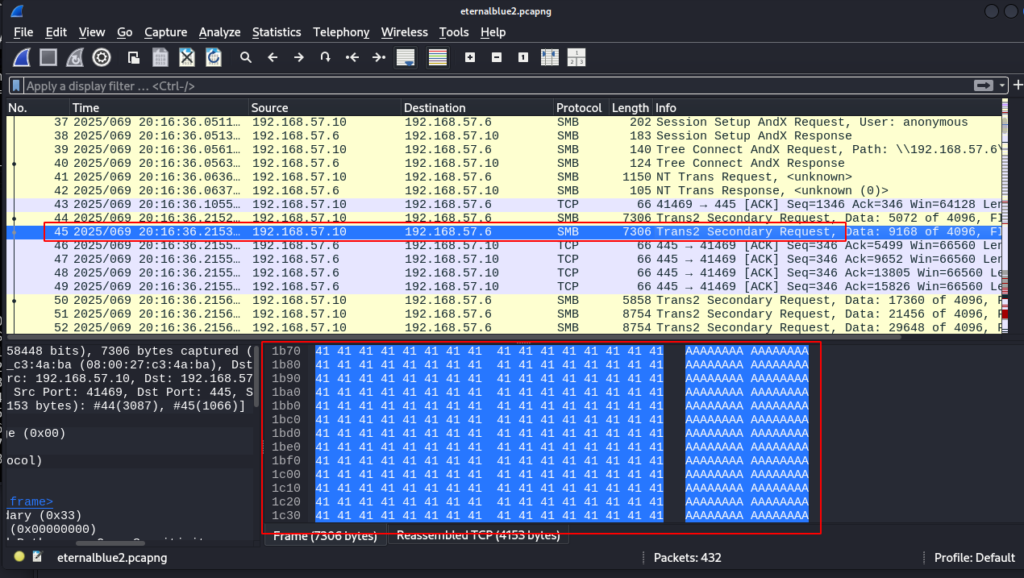
Task: Open the Help menu
Action: [x=493, y=32]
